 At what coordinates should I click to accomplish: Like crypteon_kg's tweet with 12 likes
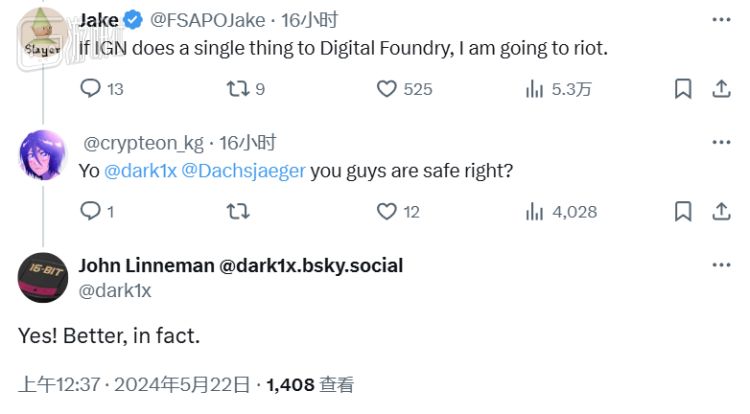(387, 211)
